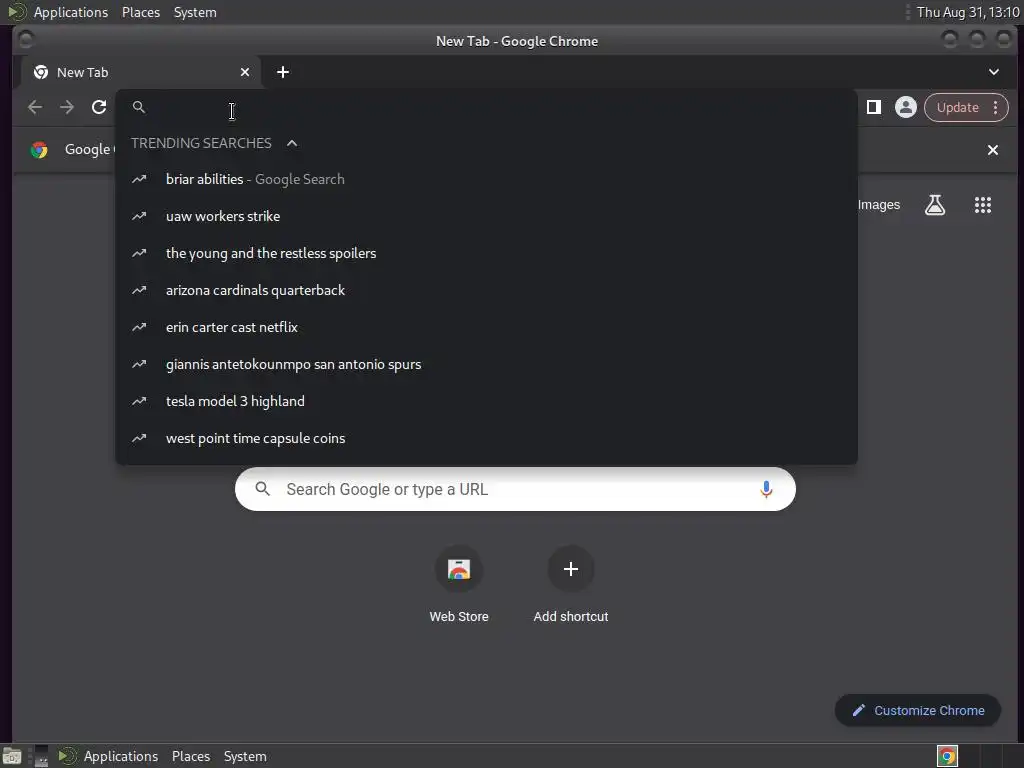The image size is (1024, 768).
Task: Click the file manager icon in the bottom panel
Action: [12, 756]
